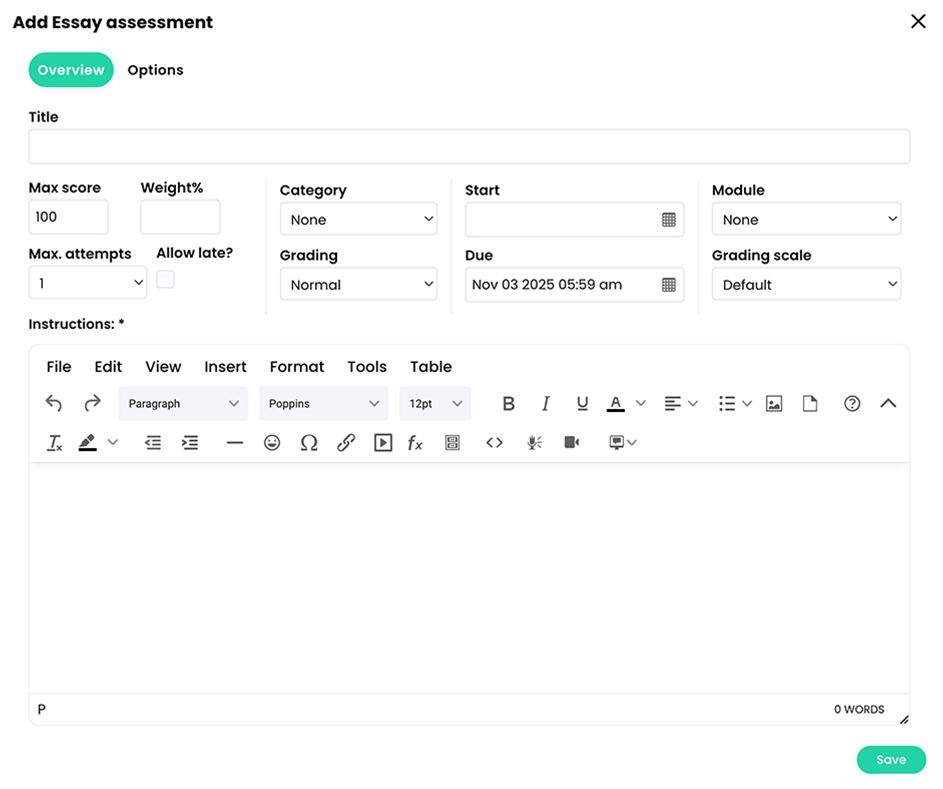Toggle bold formatting in the editor
The width and height of the screenshot is (943, 789).
[x=509, y=403]
